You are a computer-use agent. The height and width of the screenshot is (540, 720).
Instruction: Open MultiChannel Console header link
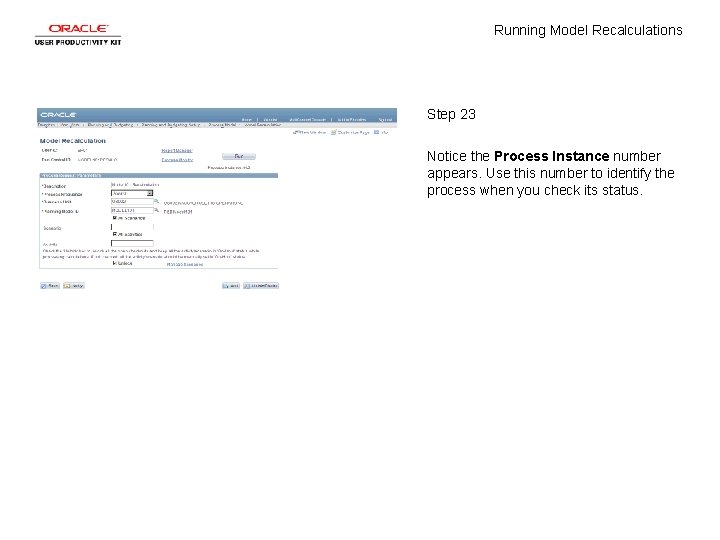[x=307, y=119]
